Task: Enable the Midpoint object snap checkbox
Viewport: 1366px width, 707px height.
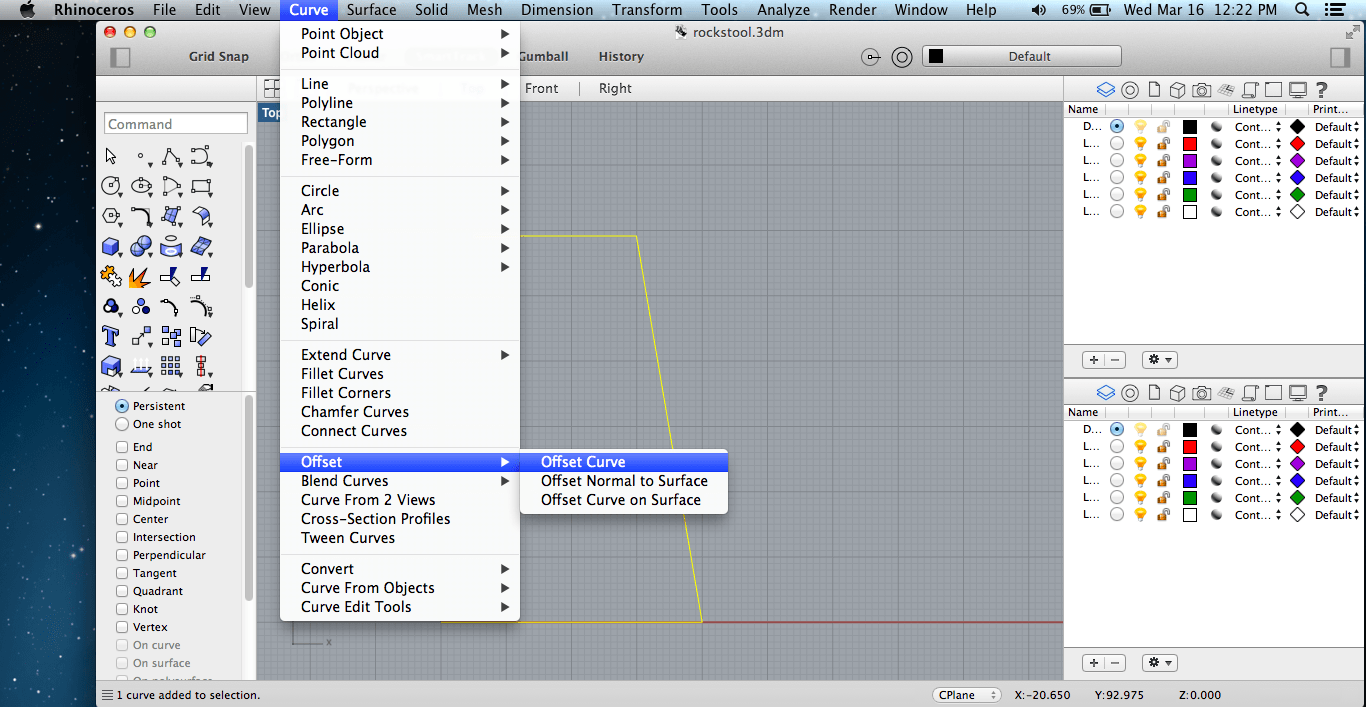Action: pyautogui.click(x=122, y=501)
